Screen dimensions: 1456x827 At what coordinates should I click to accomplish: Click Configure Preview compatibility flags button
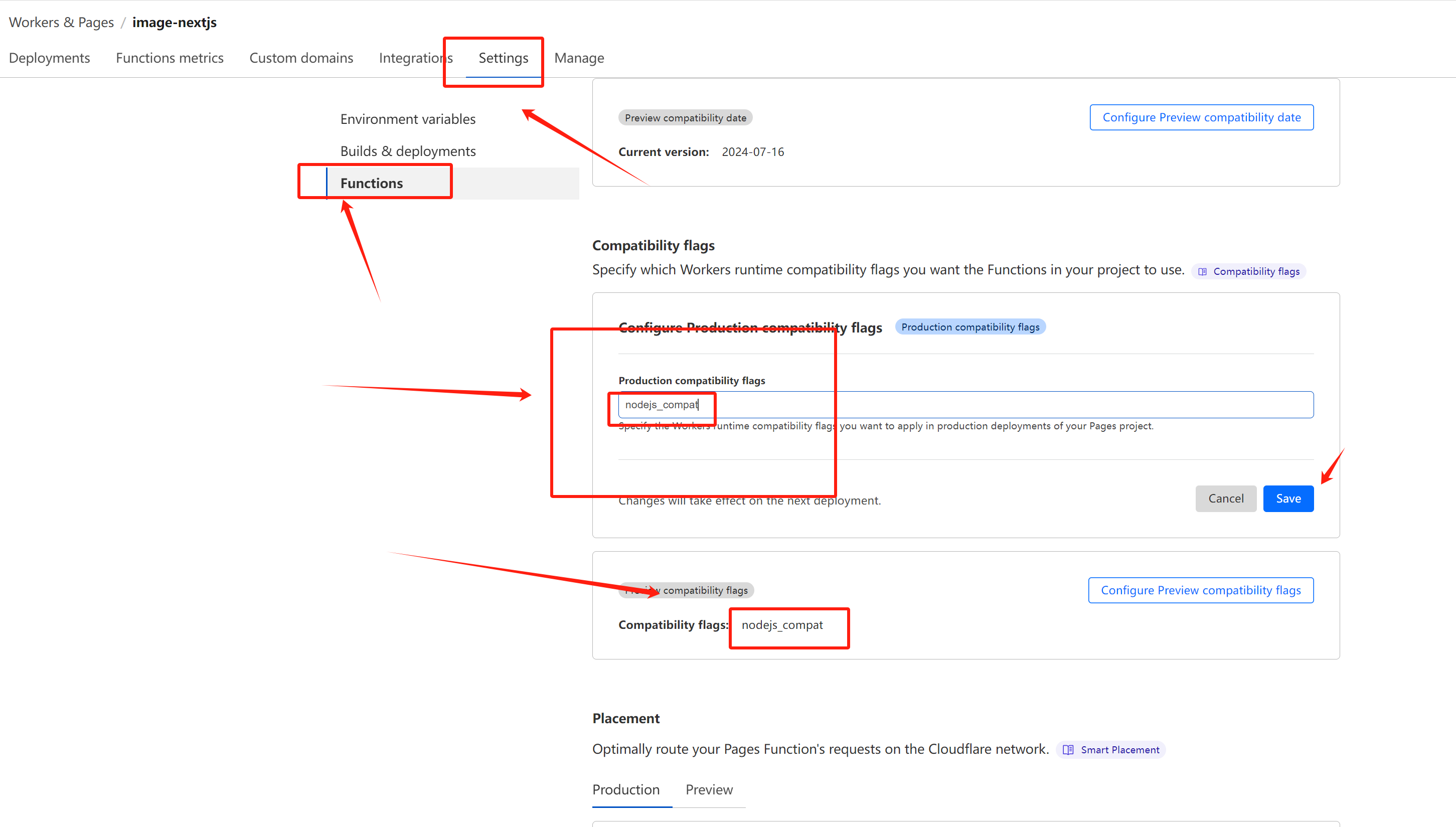(x=1201, y=590)
